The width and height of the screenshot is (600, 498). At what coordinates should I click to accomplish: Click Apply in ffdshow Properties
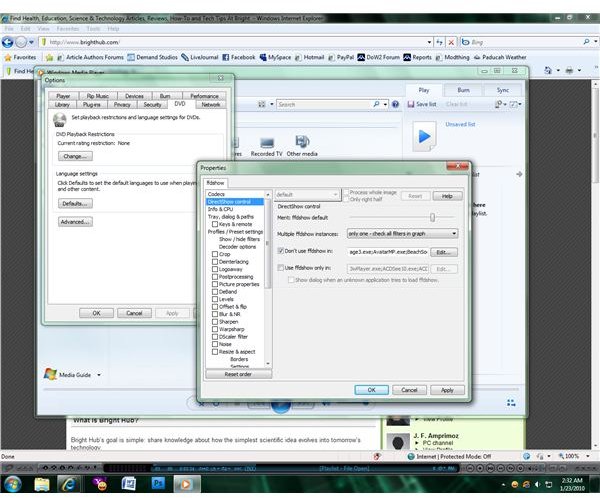(447, 390)
